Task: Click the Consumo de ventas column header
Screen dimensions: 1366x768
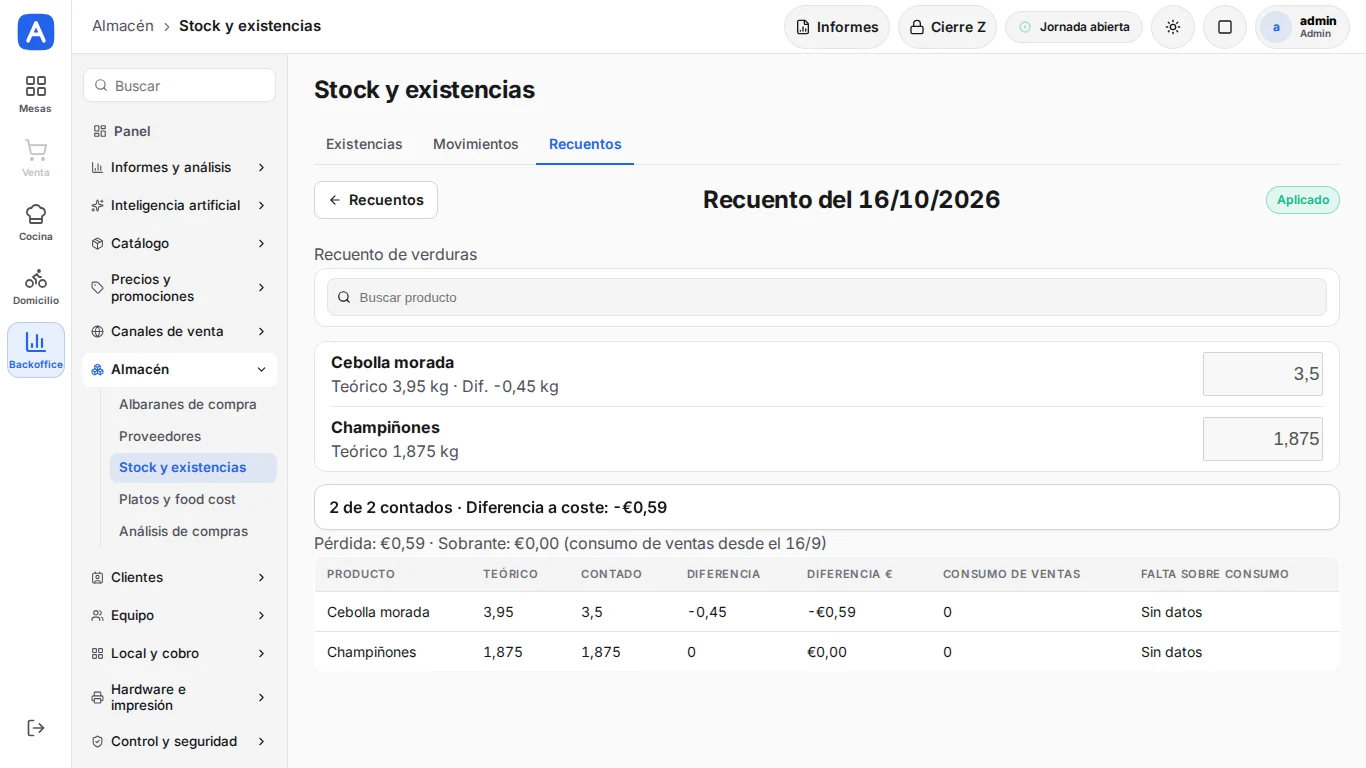Action: (x=1011, y=574)
